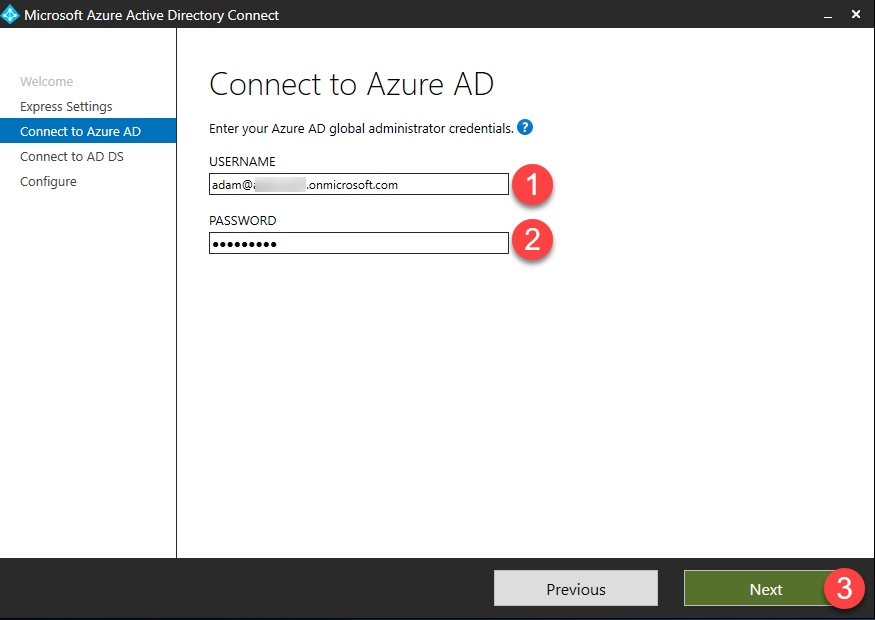This screenshot has width=875, height=620.
Task: Select Express Settings in sidebar
Action: 66,107
